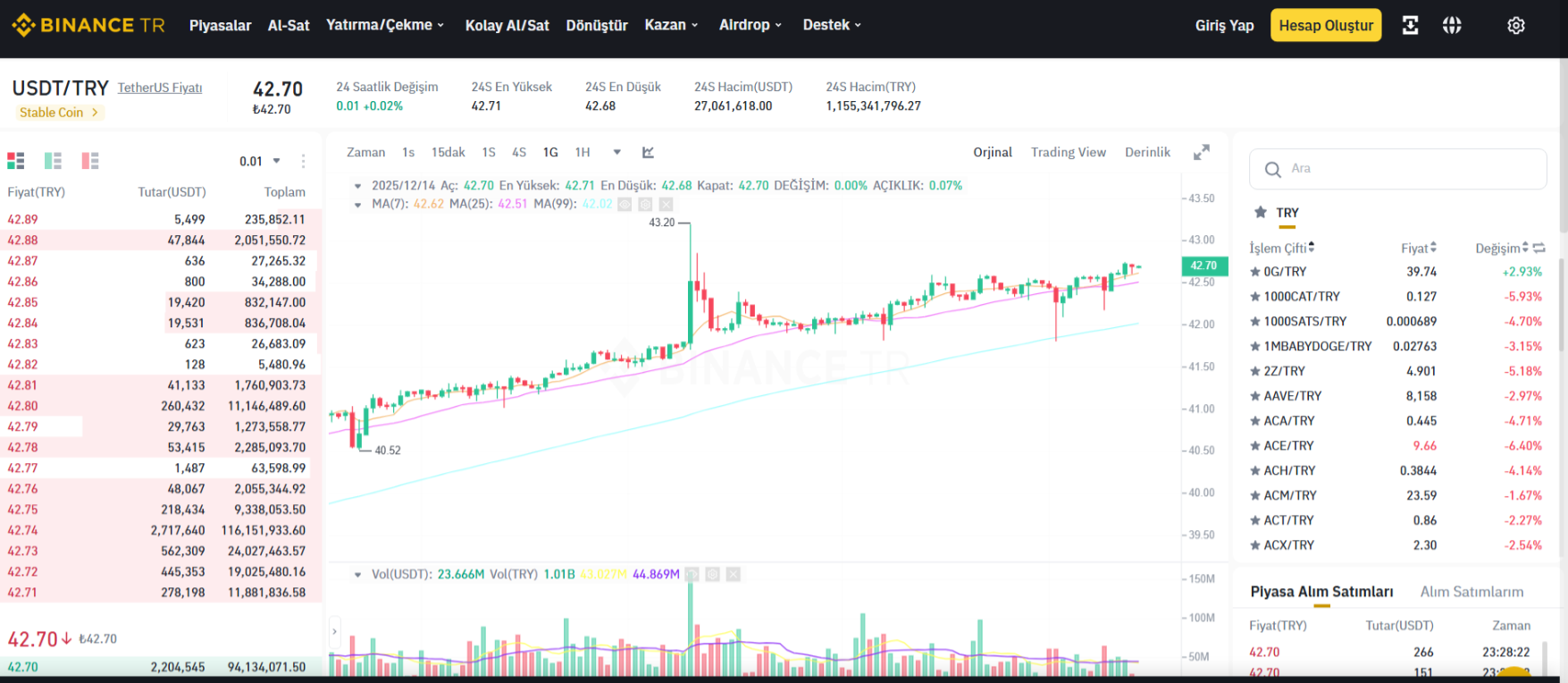The image size is (1568, 683).
Task: Expand chart to fullscreen
Action: 1202,153
